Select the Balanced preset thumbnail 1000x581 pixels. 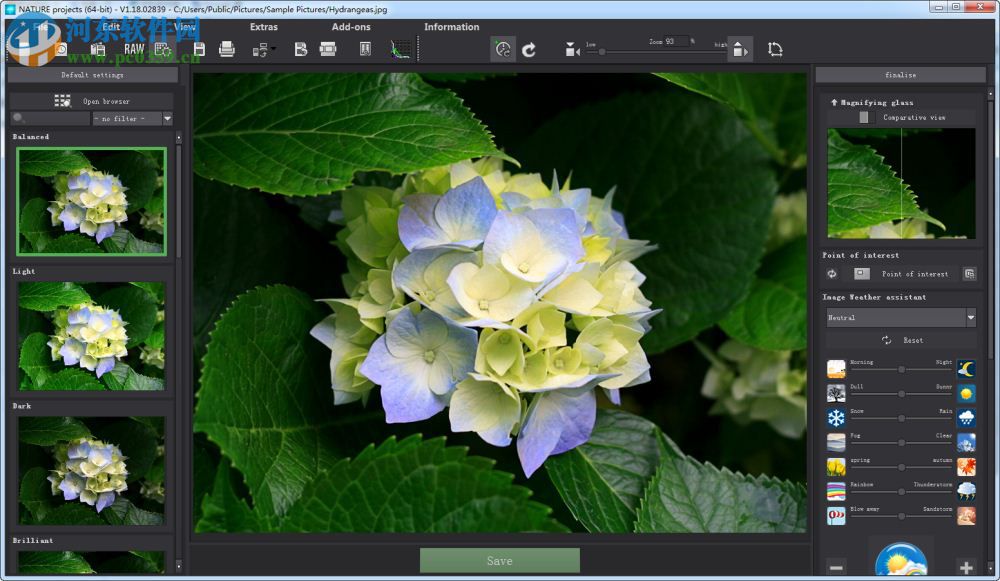point(91,202)
